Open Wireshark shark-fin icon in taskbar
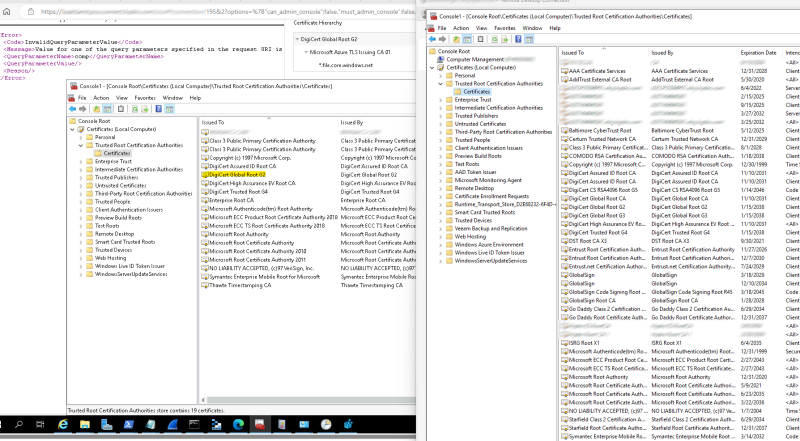800x441 pixels. point(172,425)
